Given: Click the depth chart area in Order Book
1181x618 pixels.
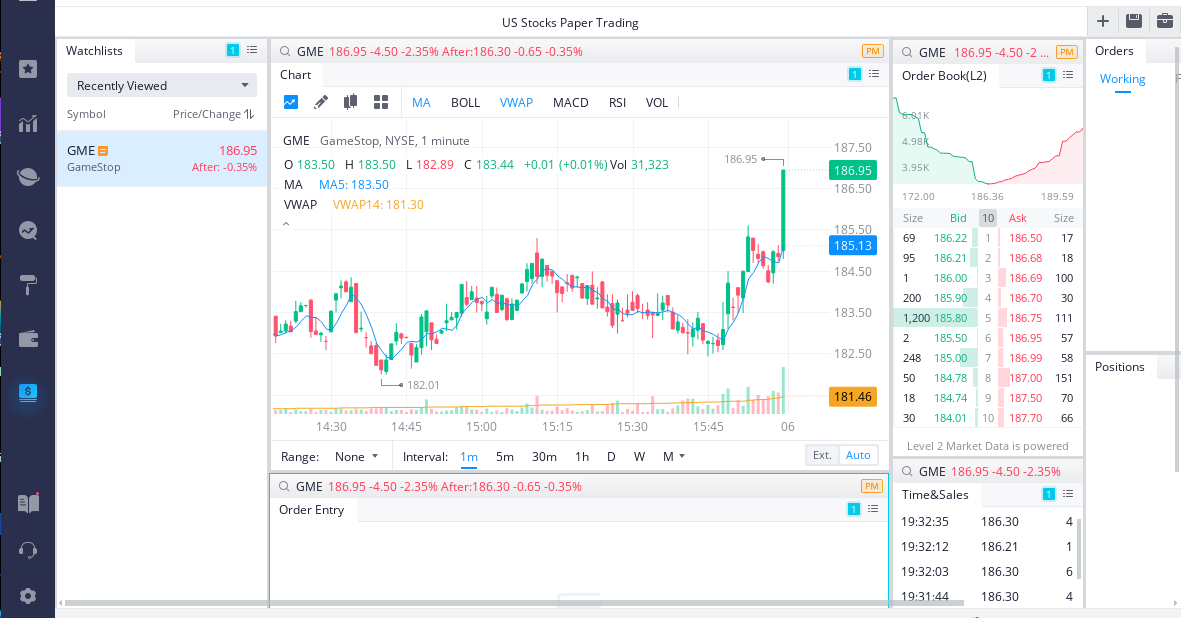Looking at the screenshot, I should coord(987,141).
